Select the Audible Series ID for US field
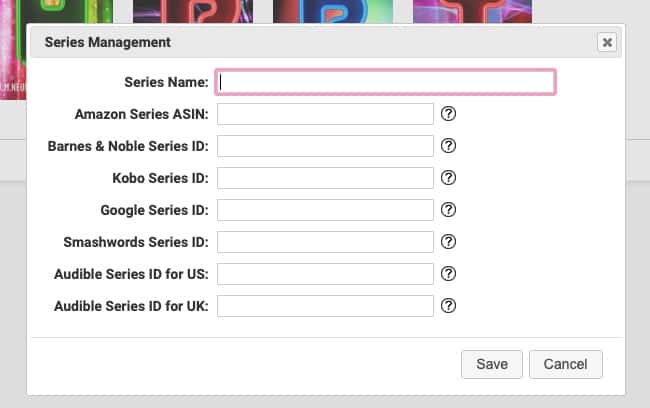 [325, 274]
